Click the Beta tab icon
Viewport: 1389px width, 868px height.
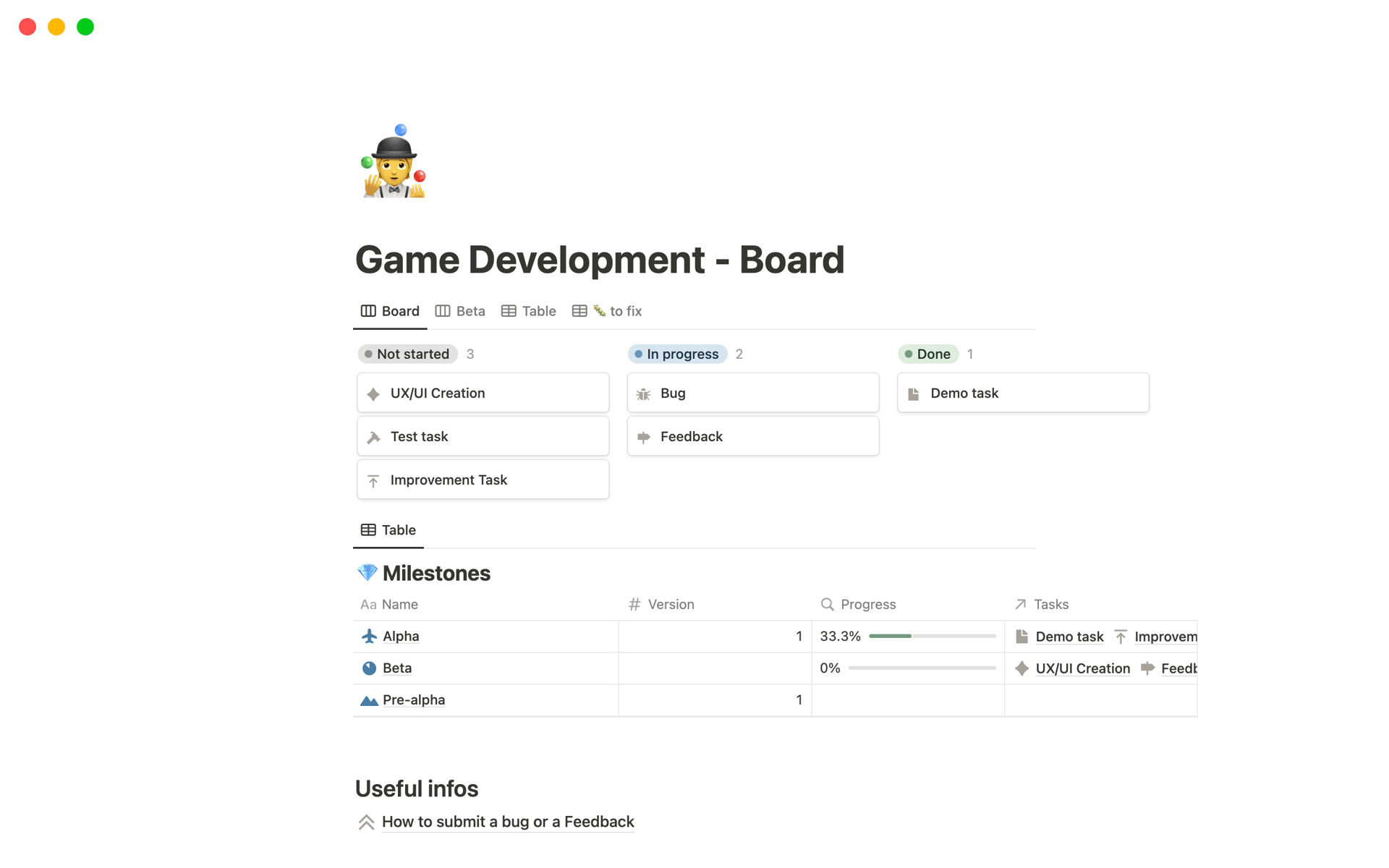(x=441, y=310)
